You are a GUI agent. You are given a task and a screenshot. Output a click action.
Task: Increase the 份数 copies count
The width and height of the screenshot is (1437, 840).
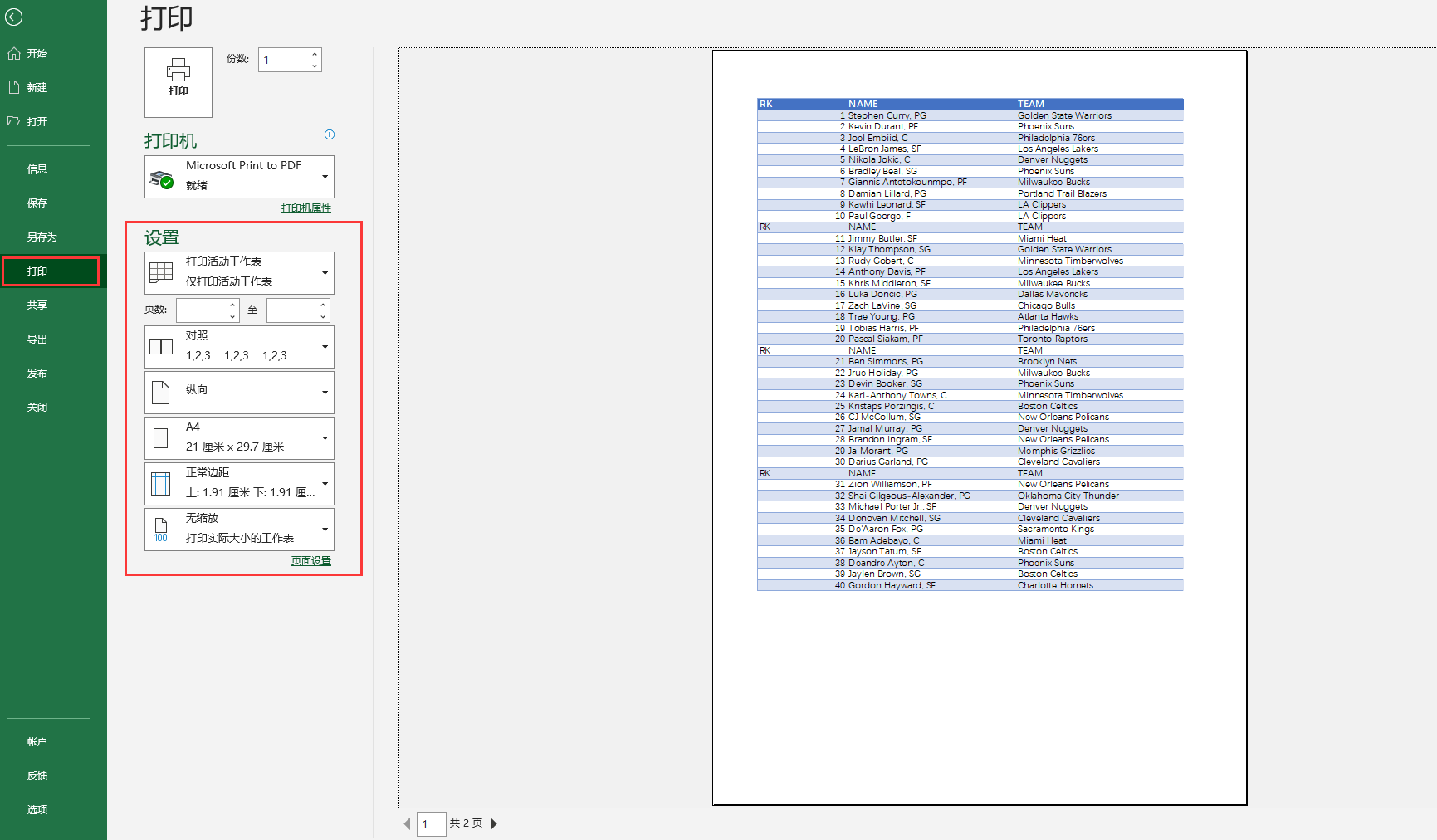point(315,55)
